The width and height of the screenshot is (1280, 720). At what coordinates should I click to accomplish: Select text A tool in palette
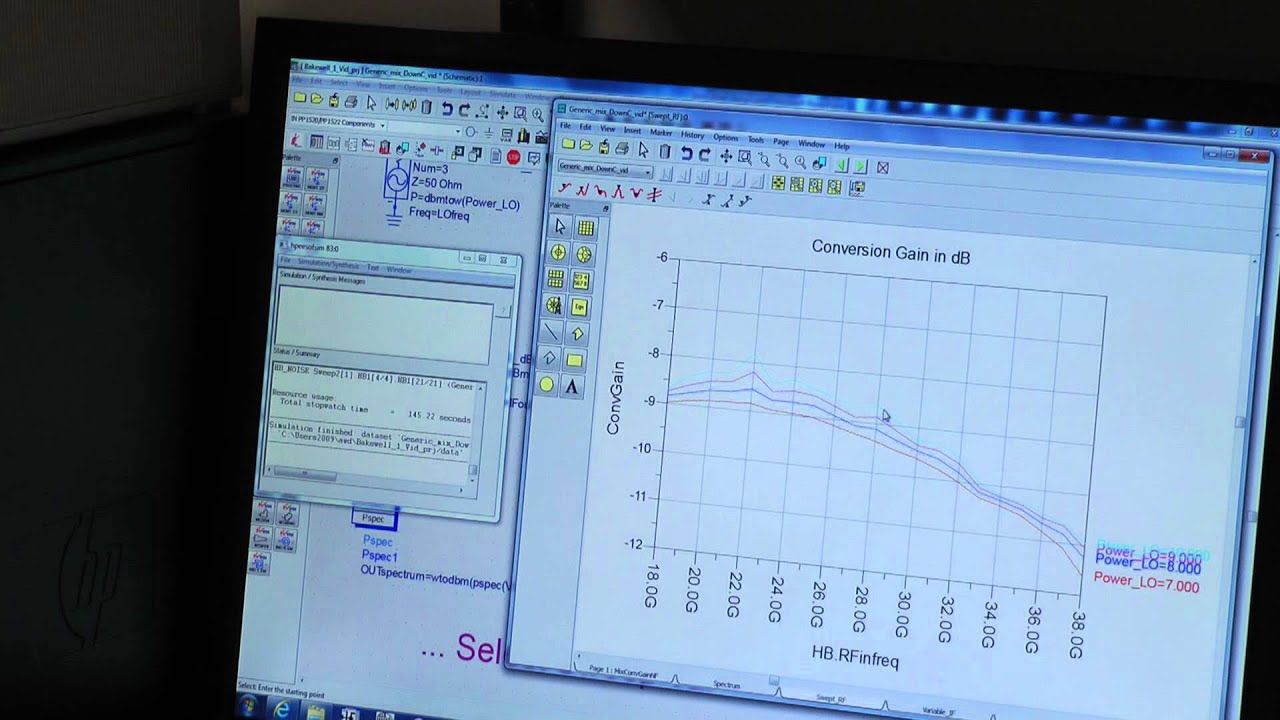572,386
